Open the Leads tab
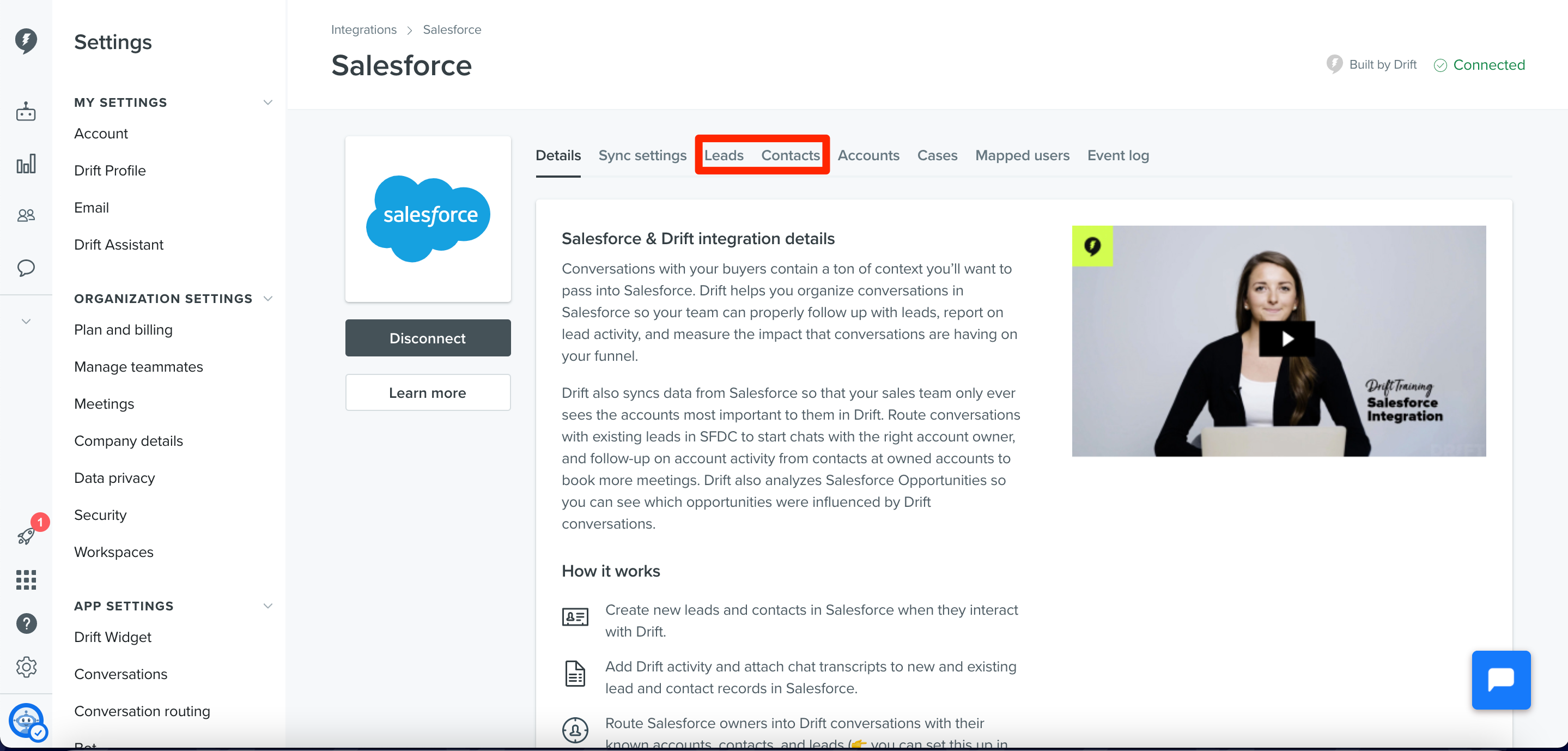This screenshot has height=751, width=1568. coord(724,155)
